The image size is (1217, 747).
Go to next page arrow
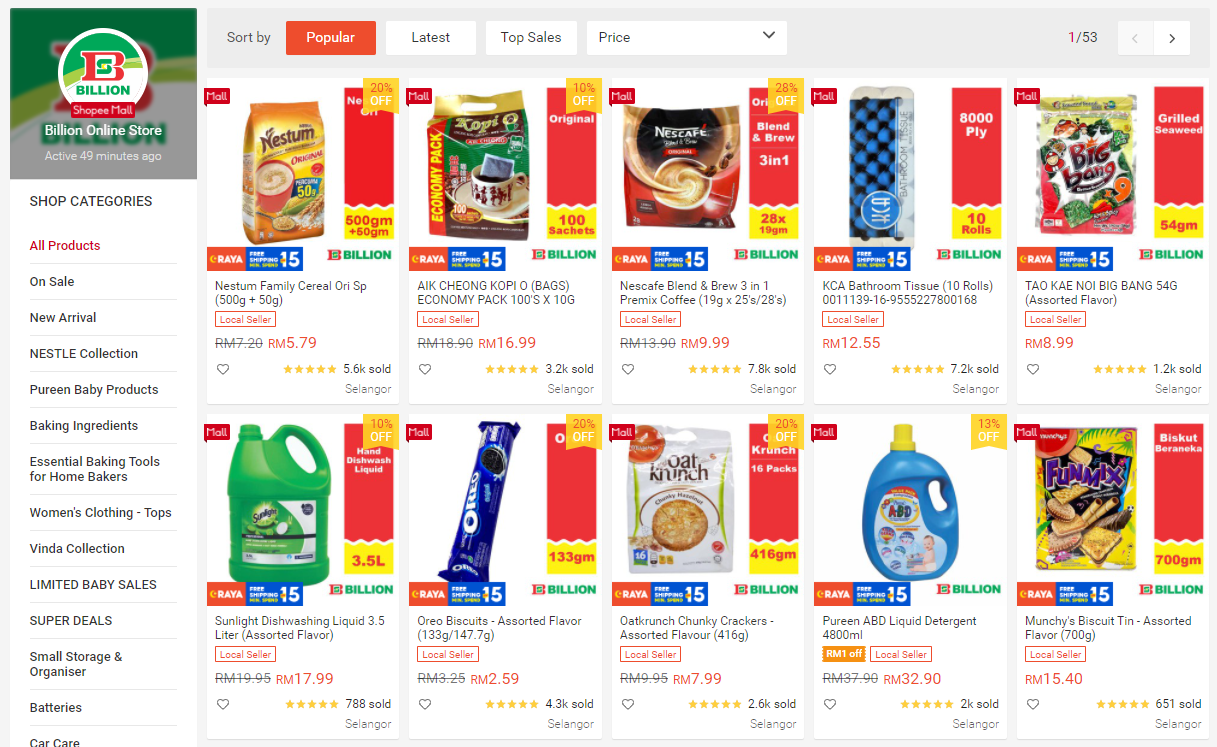click(x=1172, y=38)
